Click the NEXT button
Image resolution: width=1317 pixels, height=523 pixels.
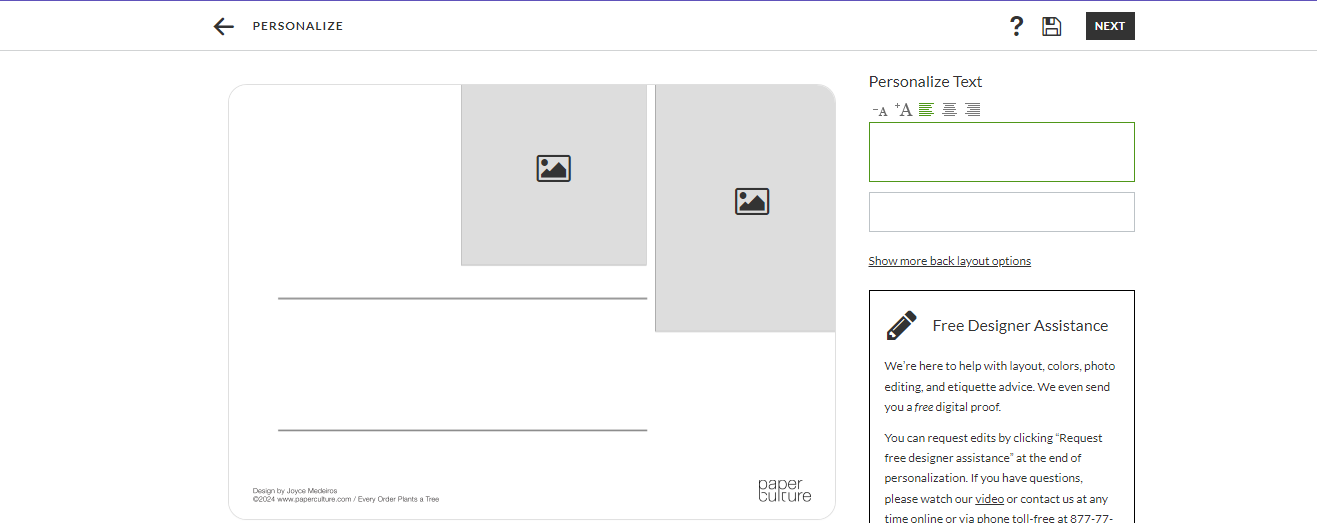tap(1109, 26)
